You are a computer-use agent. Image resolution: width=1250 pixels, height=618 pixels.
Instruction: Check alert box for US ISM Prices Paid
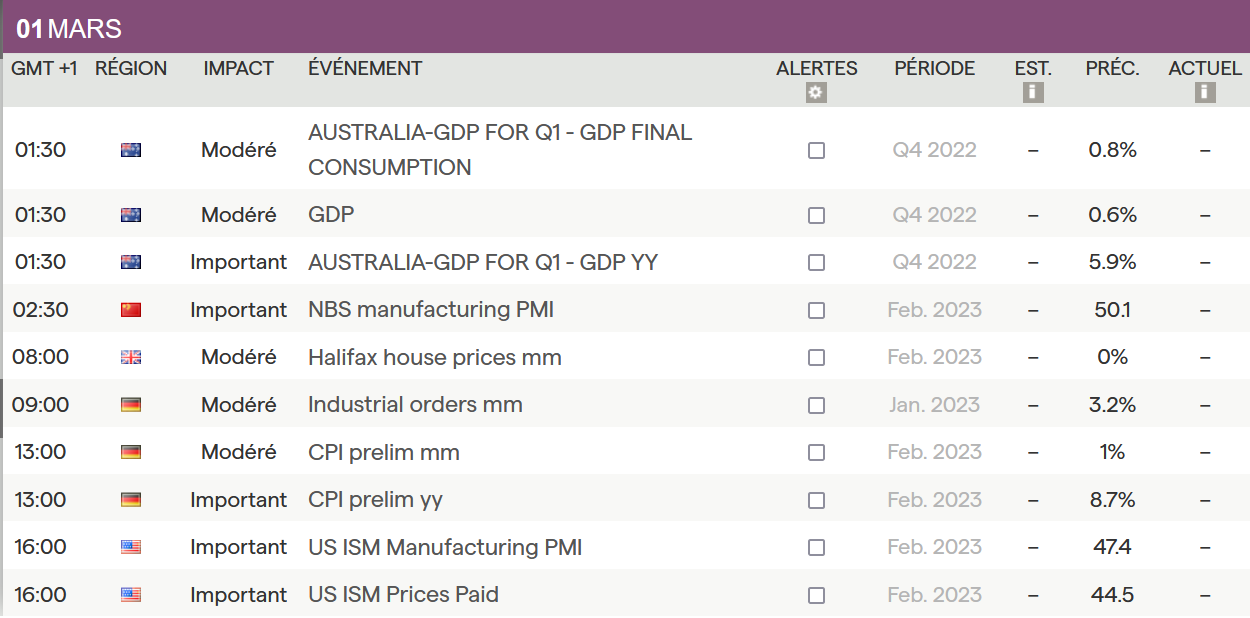pos(816,595)
